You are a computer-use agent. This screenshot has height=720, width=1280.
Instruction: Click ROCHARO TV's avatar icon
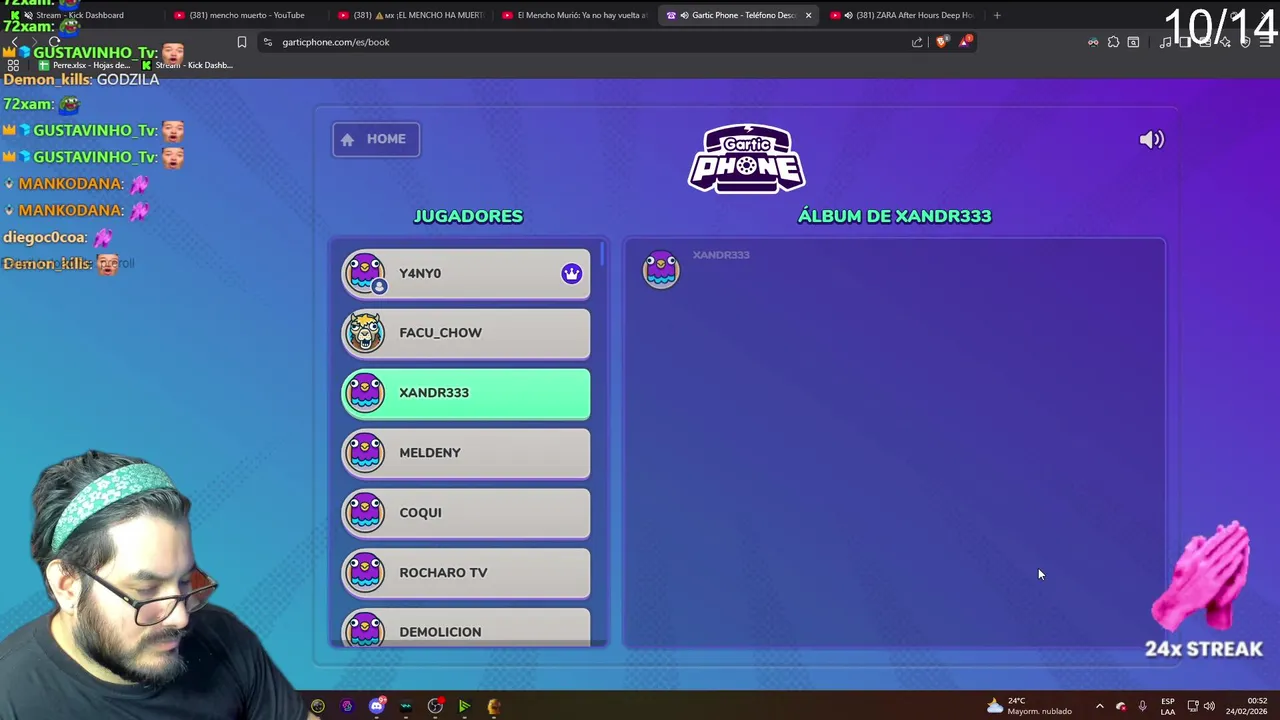pyautogui.click(x=365, y=573)
